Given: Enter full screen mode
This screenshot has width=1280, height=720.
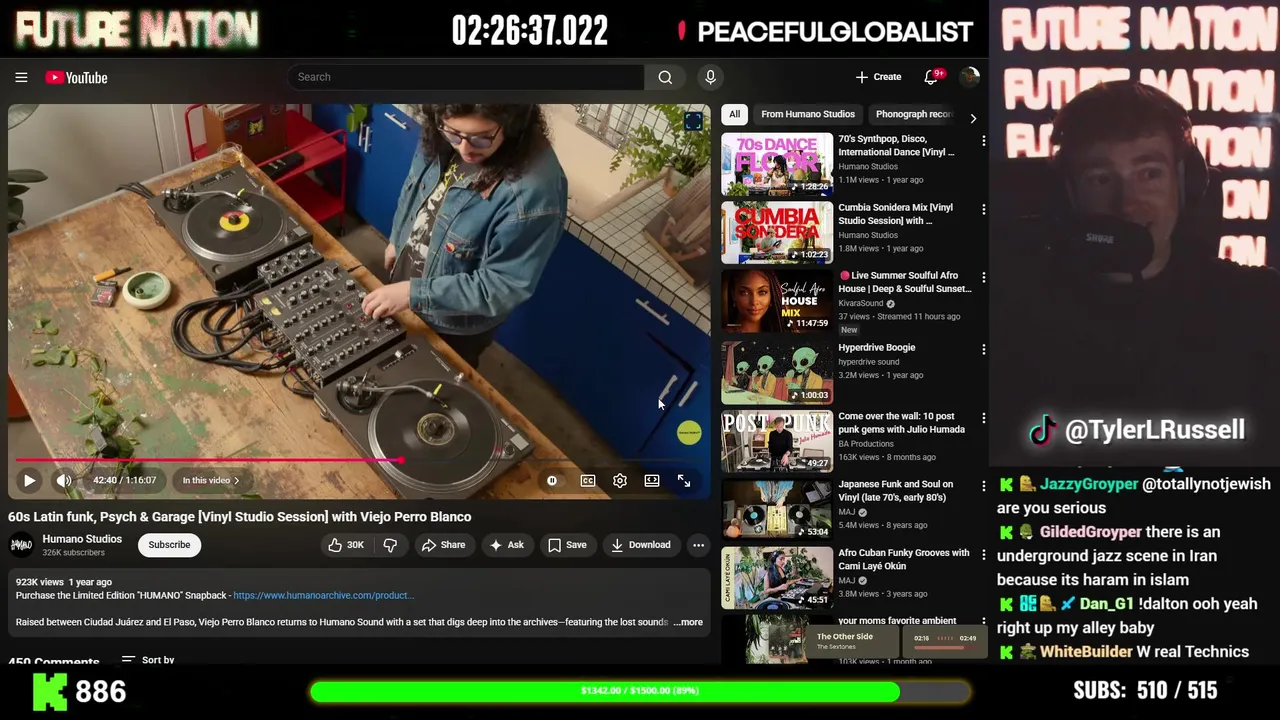Looking at the screenshot, I should click(x=684, y=481).
